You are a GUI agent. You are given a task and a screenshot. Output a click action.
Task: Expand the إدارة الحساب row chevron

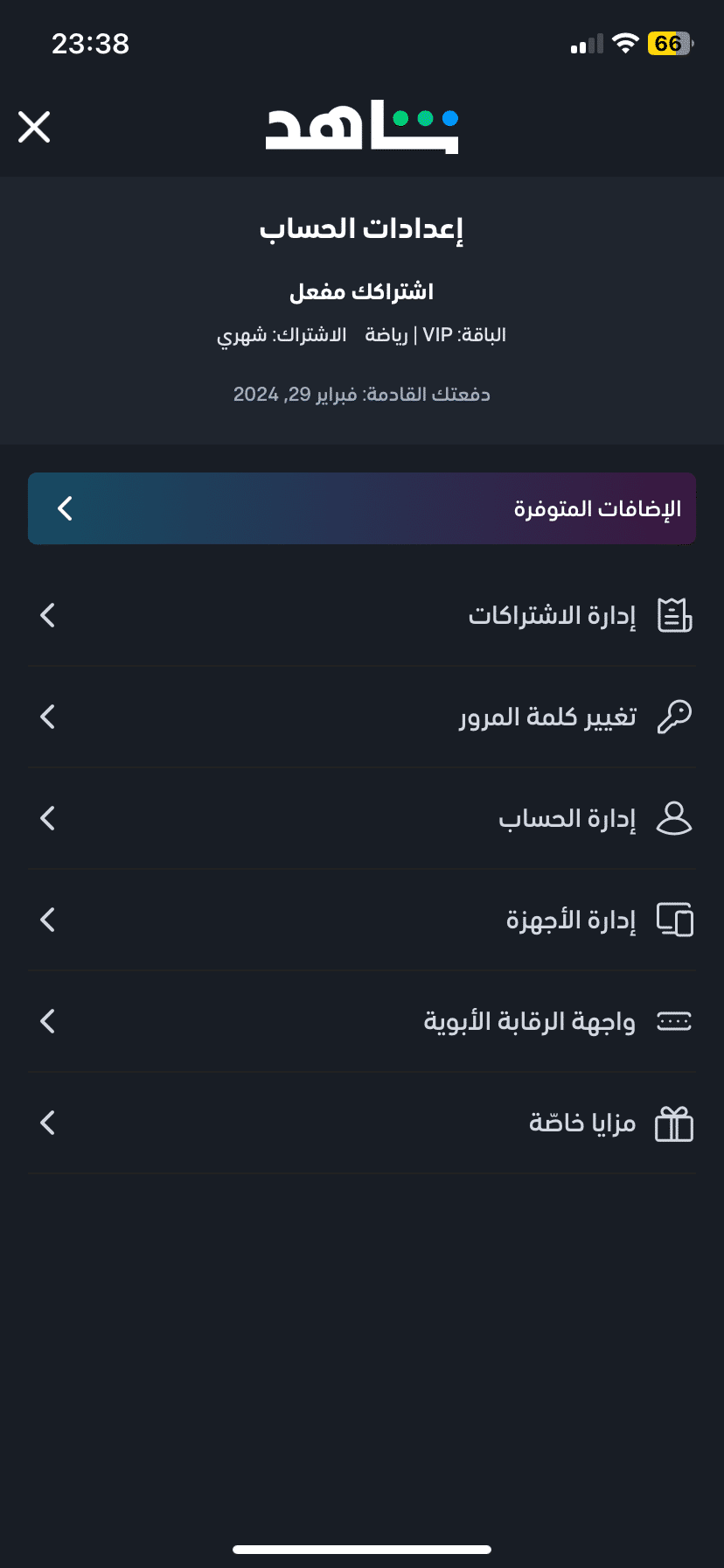pyautogui.click(x=48, y=818)
